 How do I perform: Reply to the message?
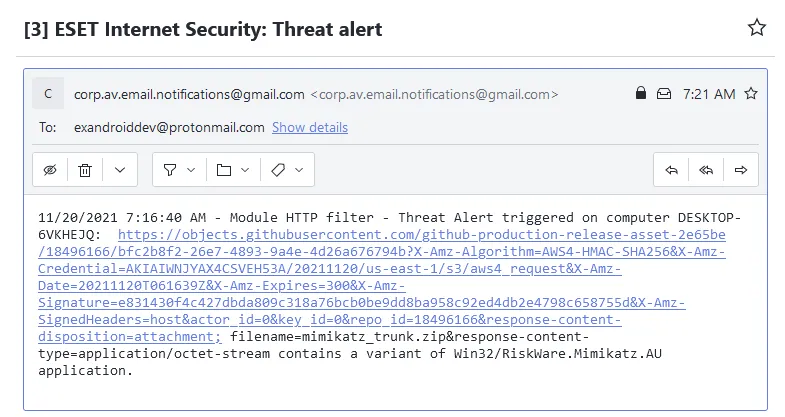click(671, 170)
